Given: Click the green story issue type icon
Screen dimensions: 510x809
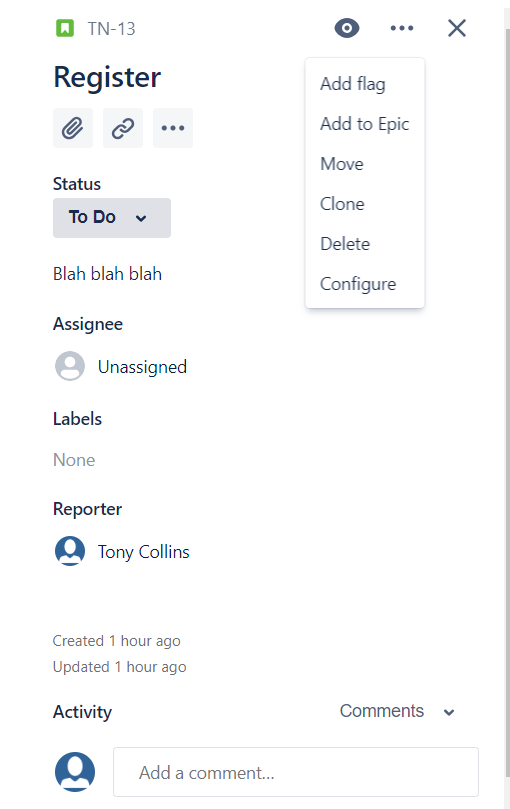Looking at the screenshot, I should (65, 28).
